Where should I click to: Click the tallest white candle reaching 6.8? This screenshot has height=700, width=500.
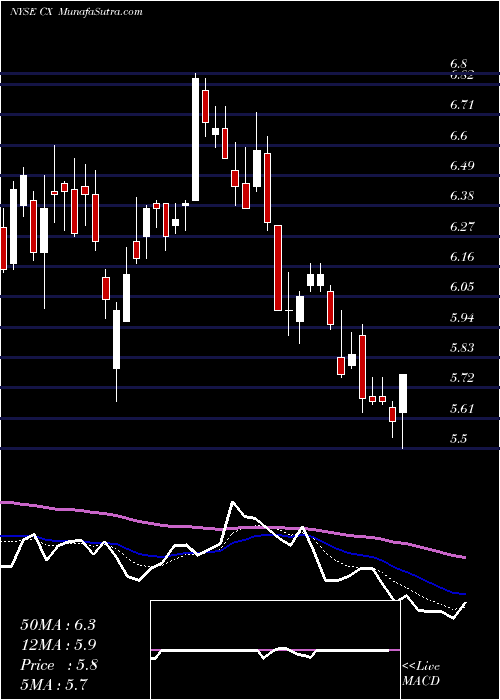pyautogui.click(x=196, y=139)
